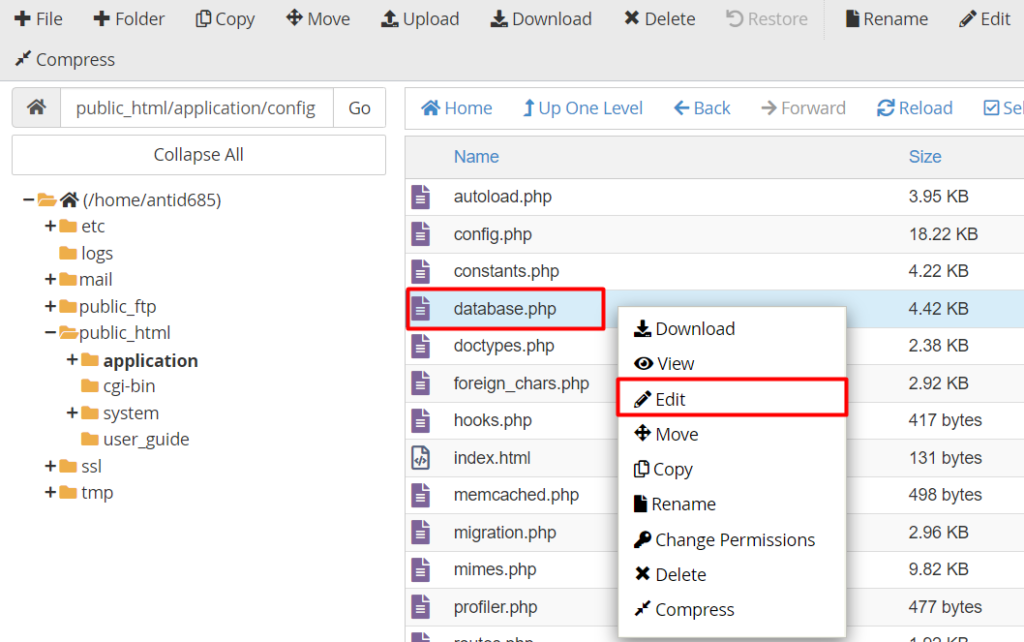Click Rename in the top toolbar
Screen dimensions: 1024x642
tap(886, 19)
